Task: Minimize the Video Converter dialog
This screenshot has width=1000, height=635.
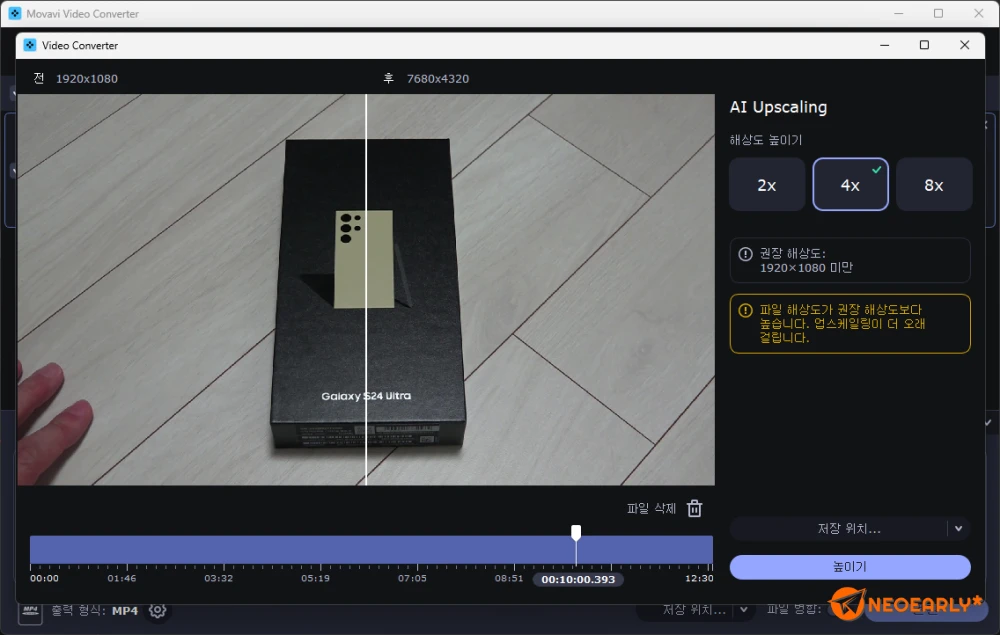Action: (885, 45)
